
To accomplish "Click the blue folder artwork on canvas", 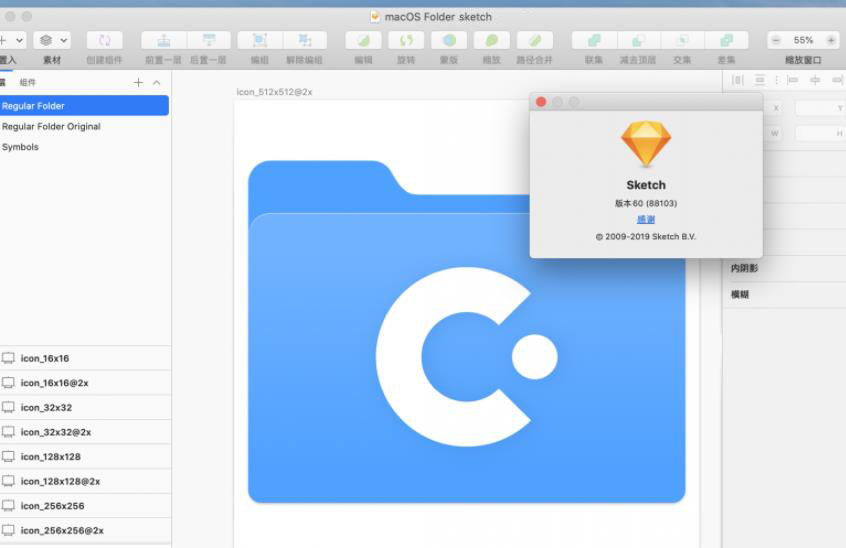I will (x=467, y=331).
